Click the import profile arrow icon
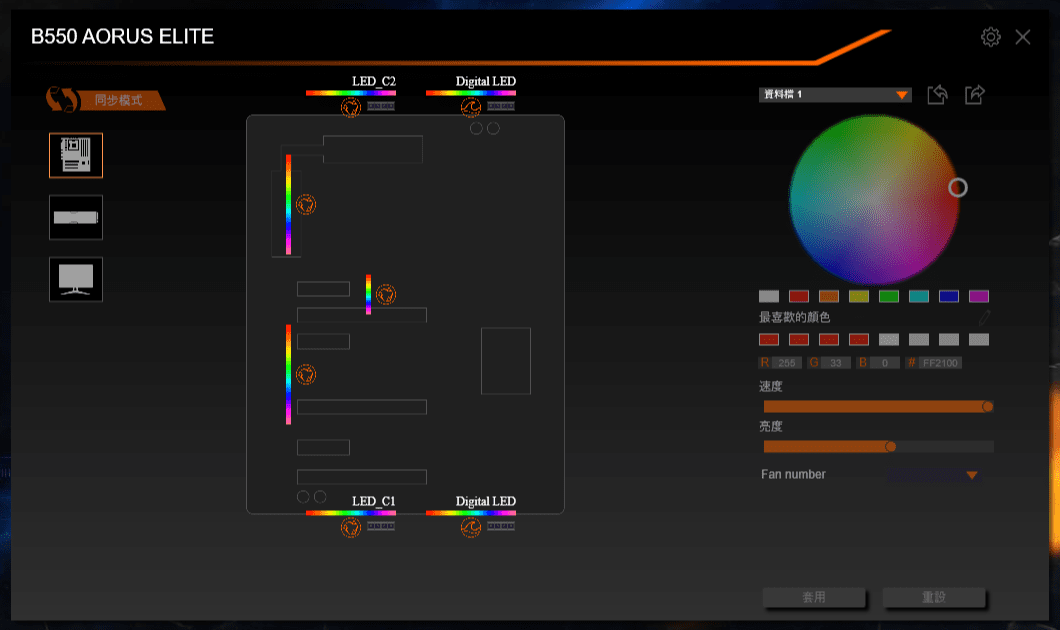 (937, 94)
